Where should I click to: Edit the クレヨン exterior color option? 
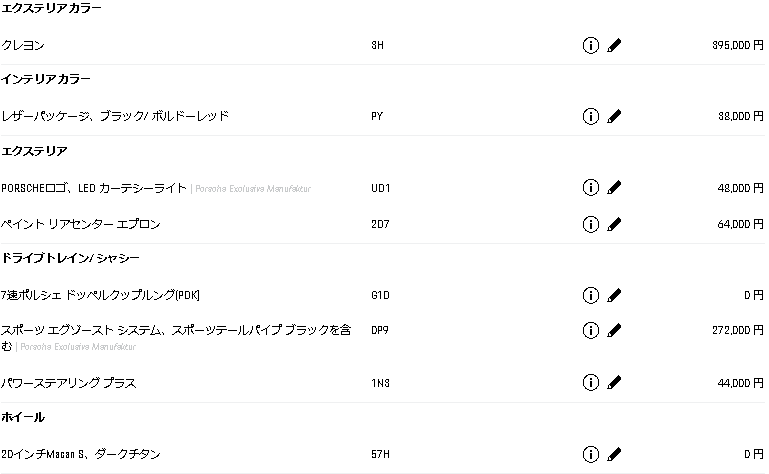614,45
